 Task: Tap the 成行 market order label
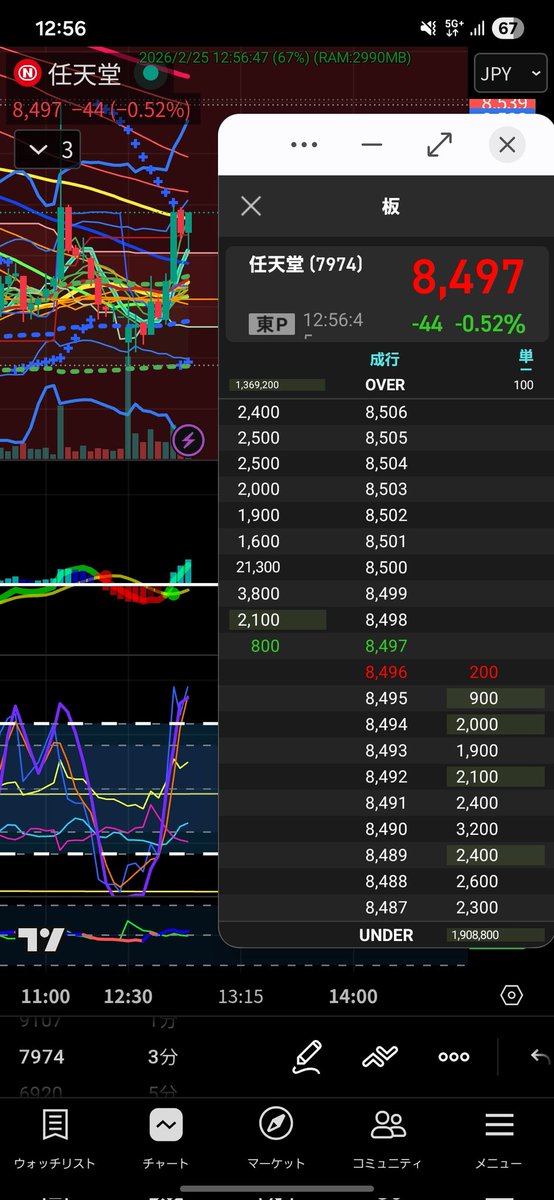click(x=385, y=359)
